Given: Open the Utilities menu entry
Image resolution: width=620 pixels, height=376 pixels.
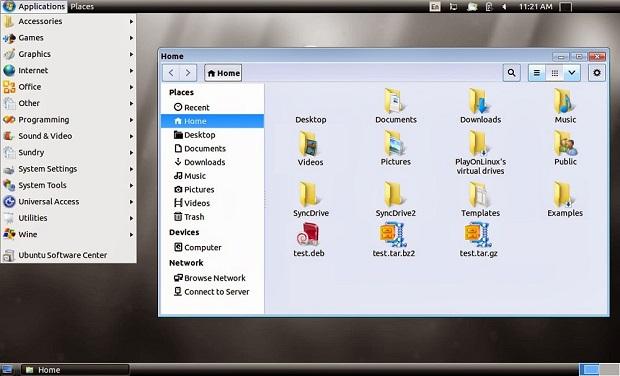Looking at the screenshot, I should (68, 218).
